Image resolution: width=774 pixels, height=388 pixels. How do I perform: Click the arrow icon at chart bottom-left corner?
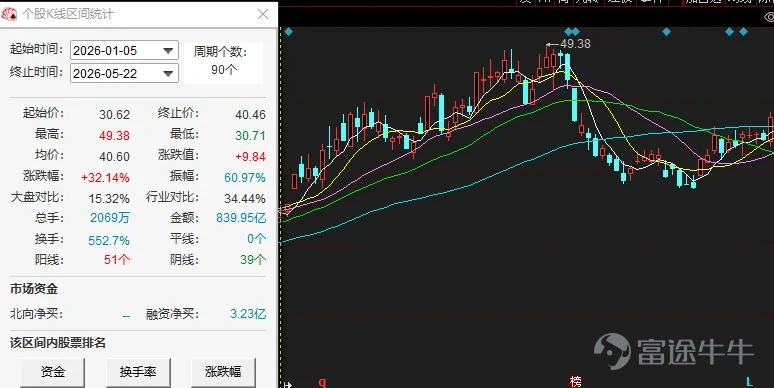click(288, 385)
